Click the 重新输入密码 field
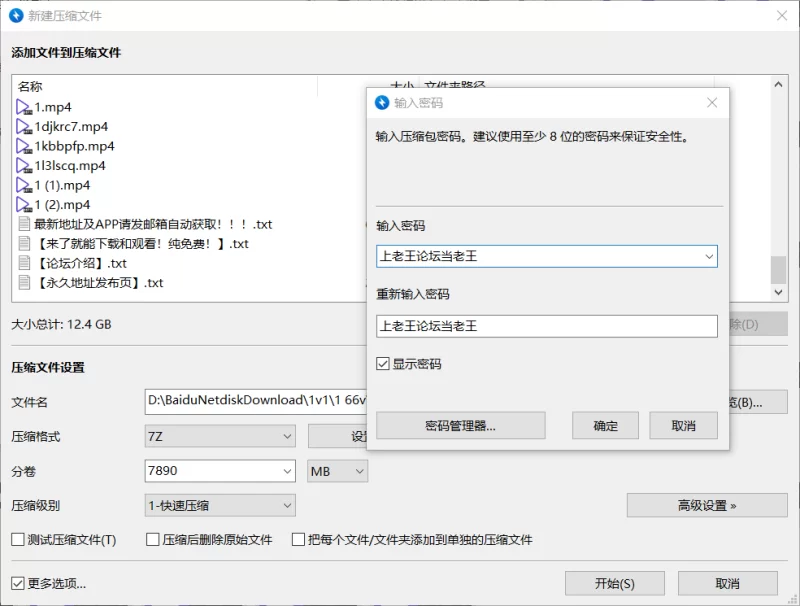Screen dimensions: 800x606 pyautogui.click(x=547, y=326)
